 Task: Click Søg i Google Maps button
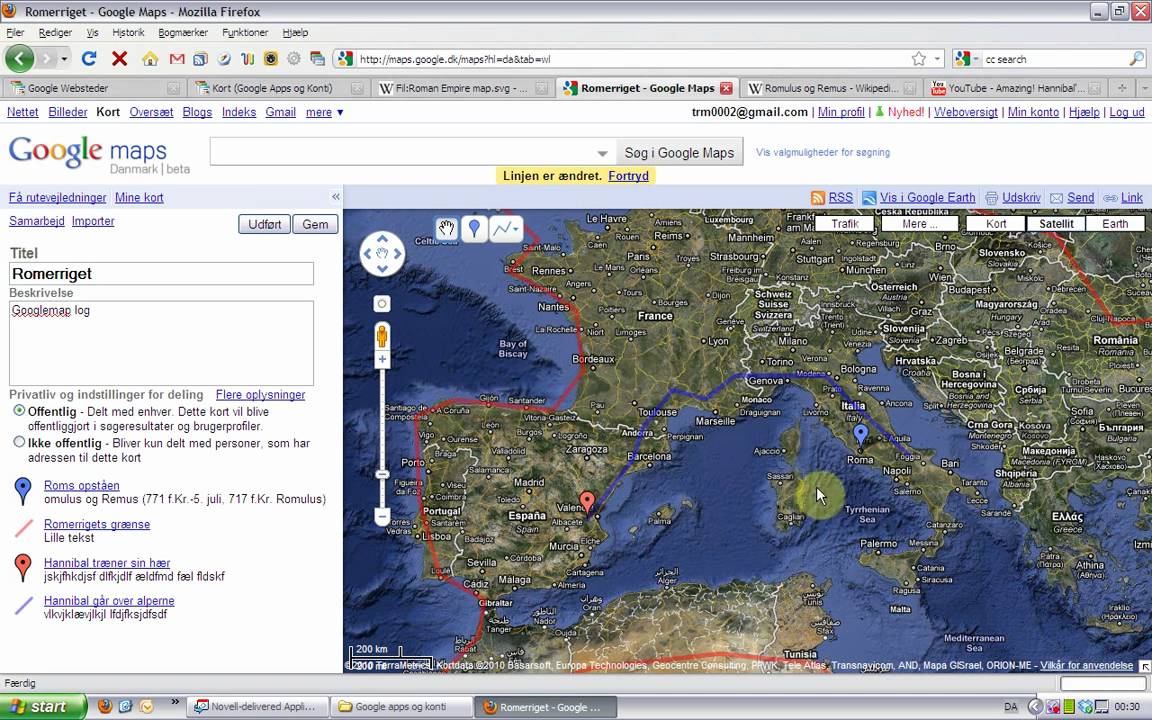click(x=680, y=153)
